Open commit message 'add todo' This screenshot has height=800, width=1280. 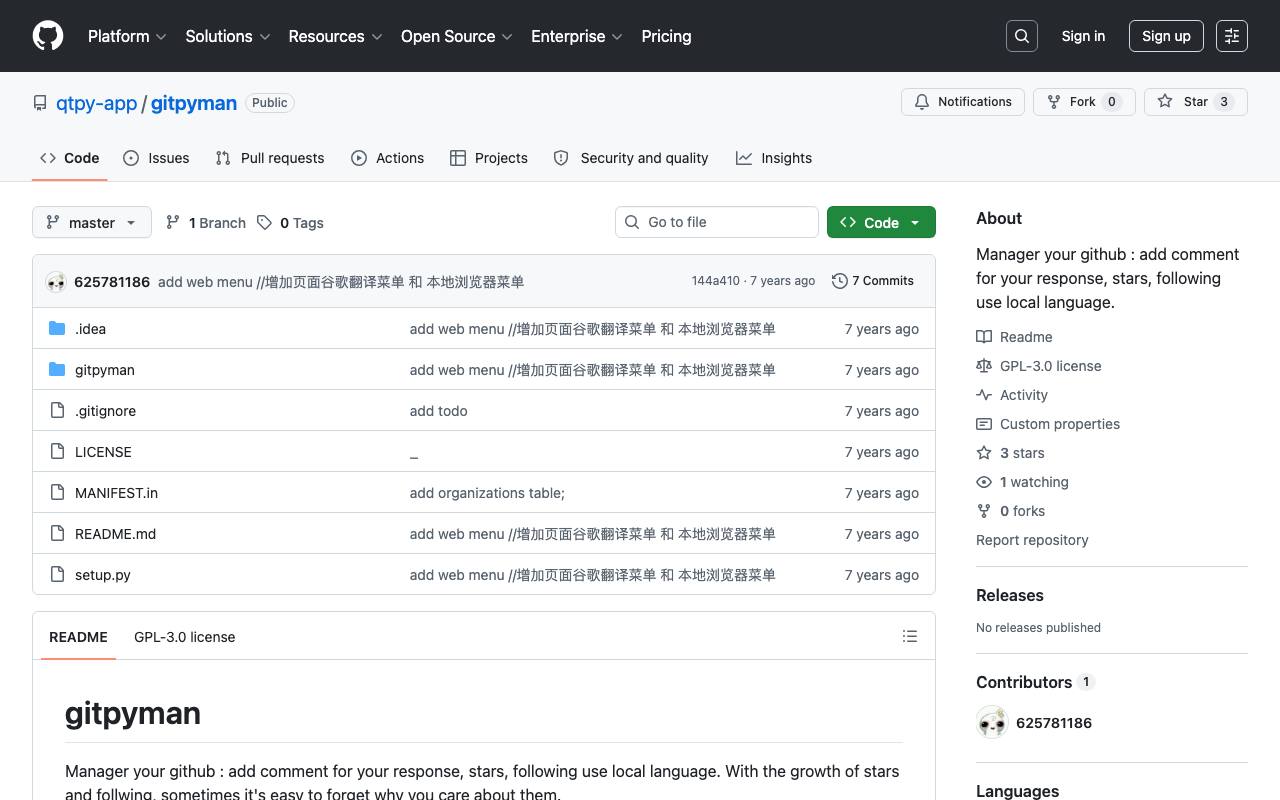click(x=438, y=411)
